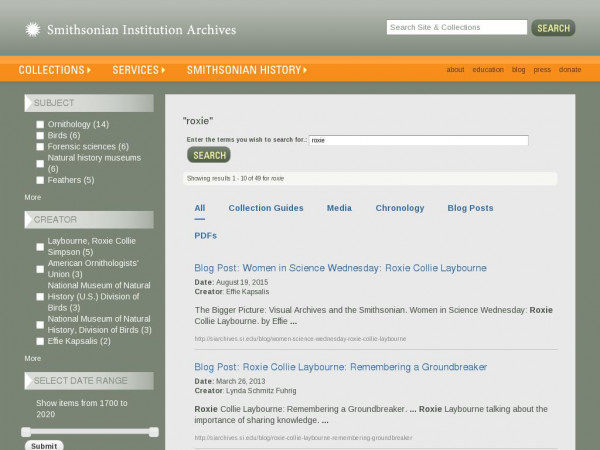Switch to the Blog Posts tab
Image resolution: width=600 pixels, height=450 pixels.
click(470, 208)
